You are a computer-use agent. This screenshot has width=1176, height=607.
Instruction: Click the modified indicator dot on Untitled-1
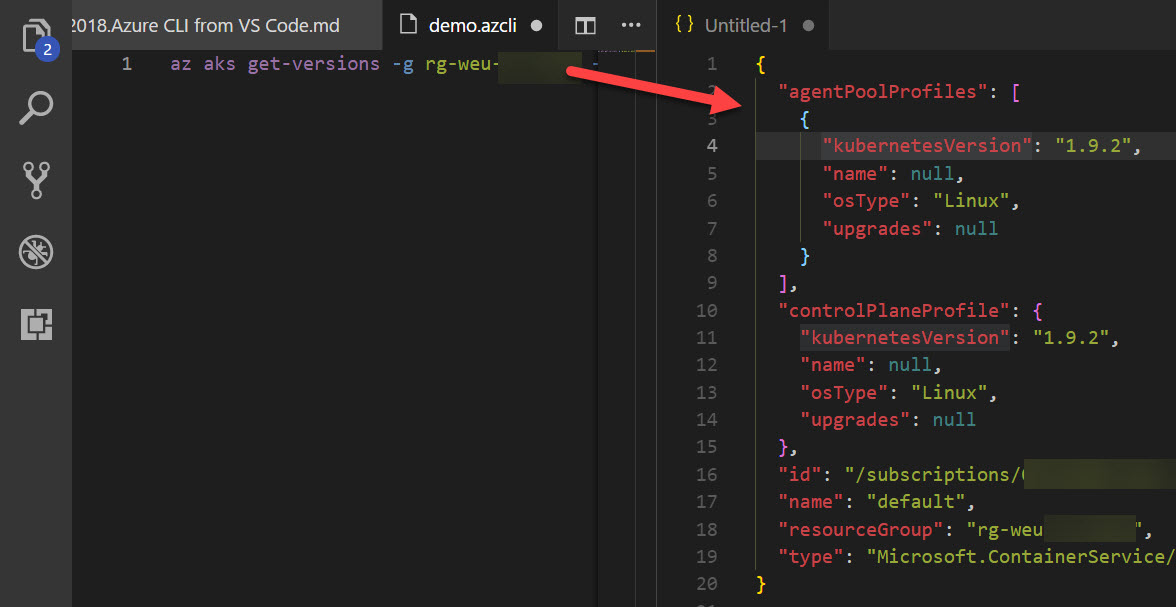[x=808, y=25]
